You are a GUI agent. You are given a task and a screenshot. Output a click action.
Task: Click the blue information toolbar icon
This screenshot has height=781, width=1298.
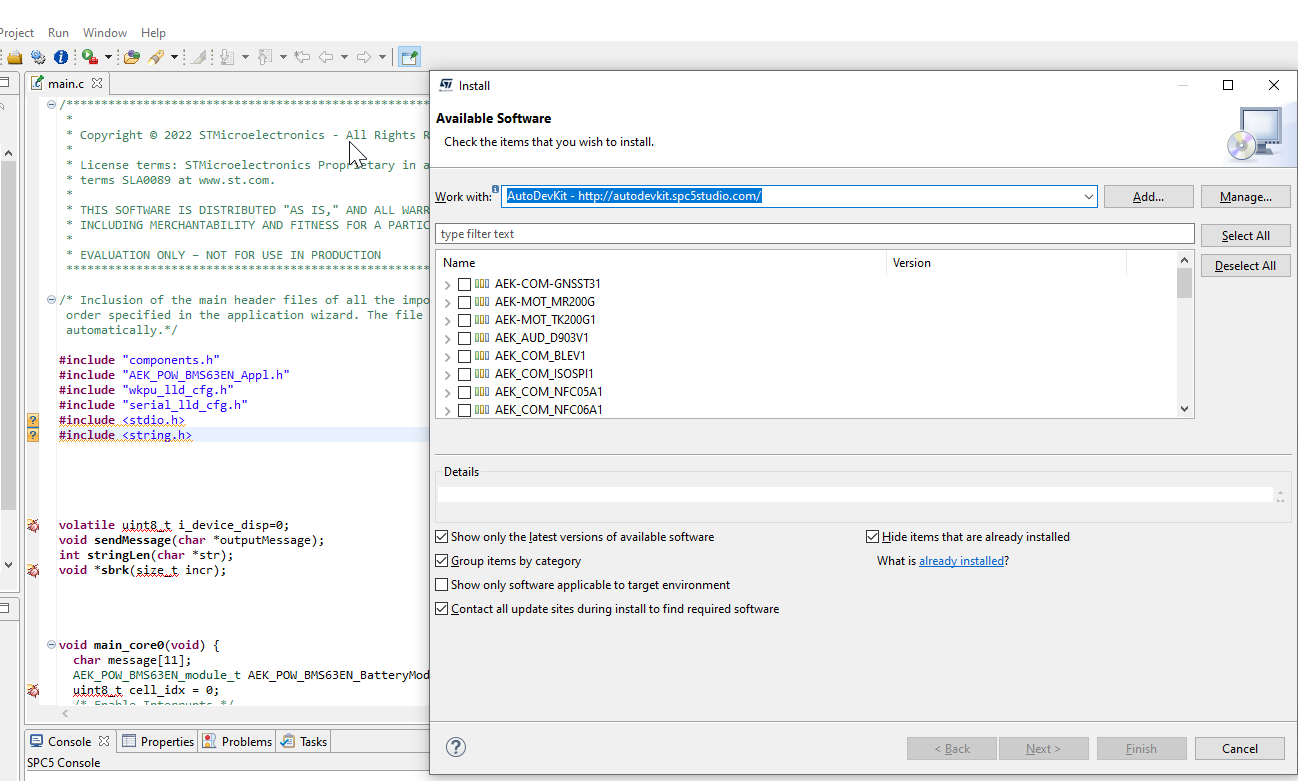tap(61, 57)
